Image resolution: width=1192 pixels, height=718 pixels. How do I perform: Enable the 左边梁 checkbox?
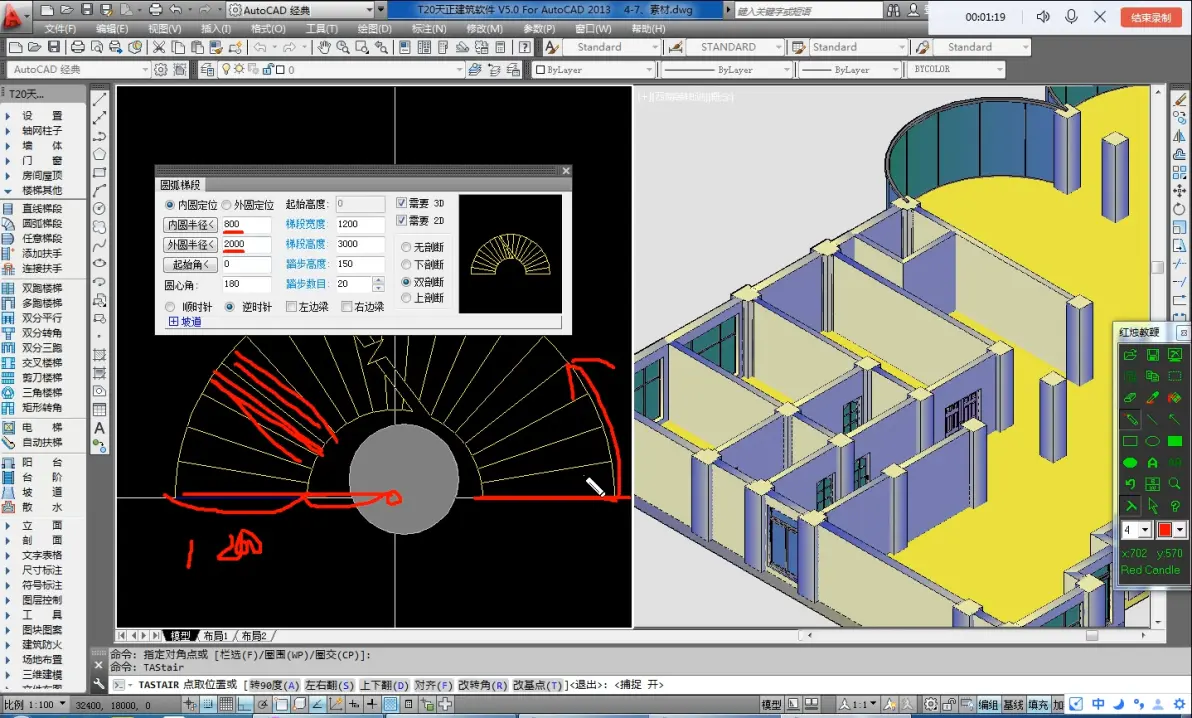(x=292, y=307)
